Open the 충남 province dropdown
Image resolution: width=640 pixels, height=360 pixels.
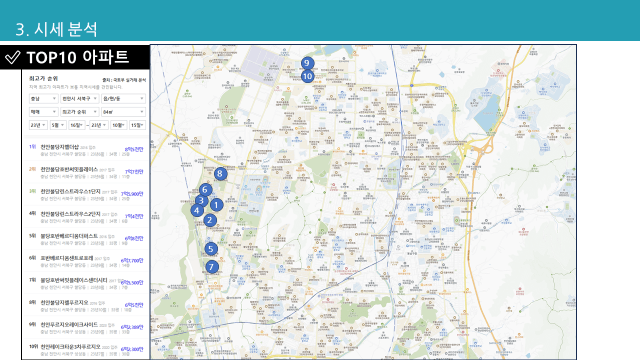(43, 99)
